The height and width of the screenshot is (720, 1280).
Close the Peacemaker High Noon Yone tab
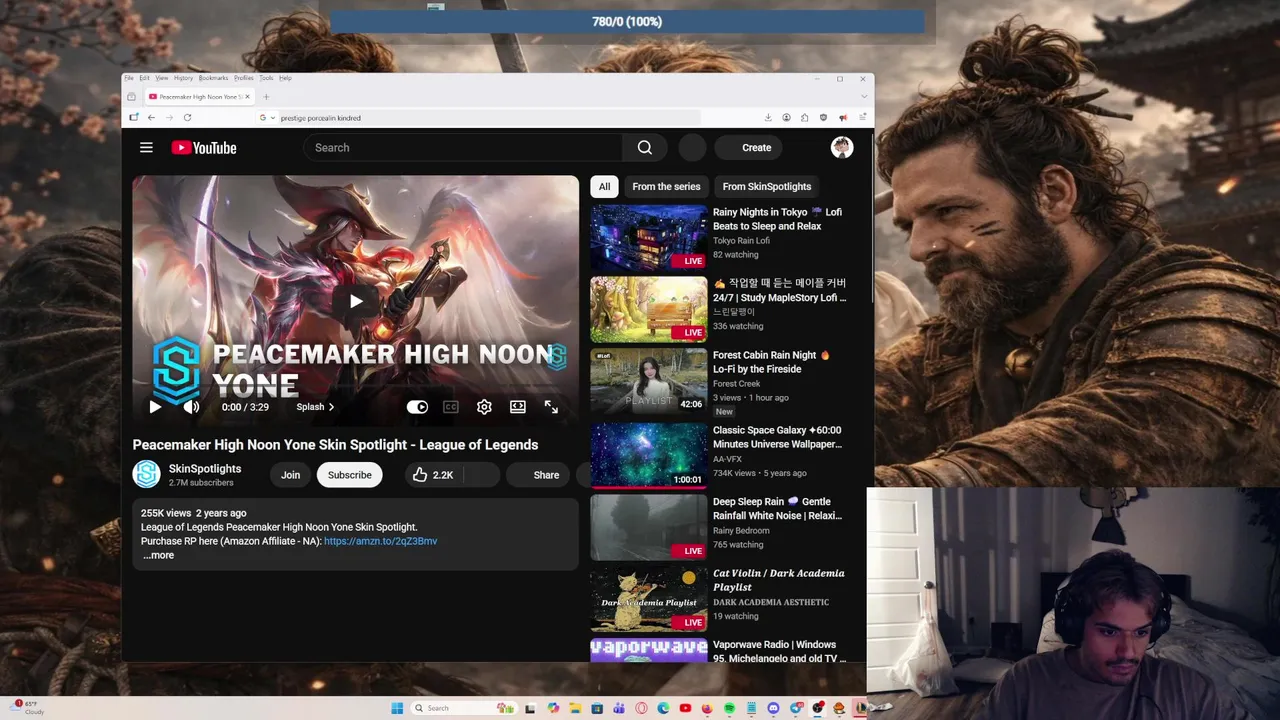(247, 97)
